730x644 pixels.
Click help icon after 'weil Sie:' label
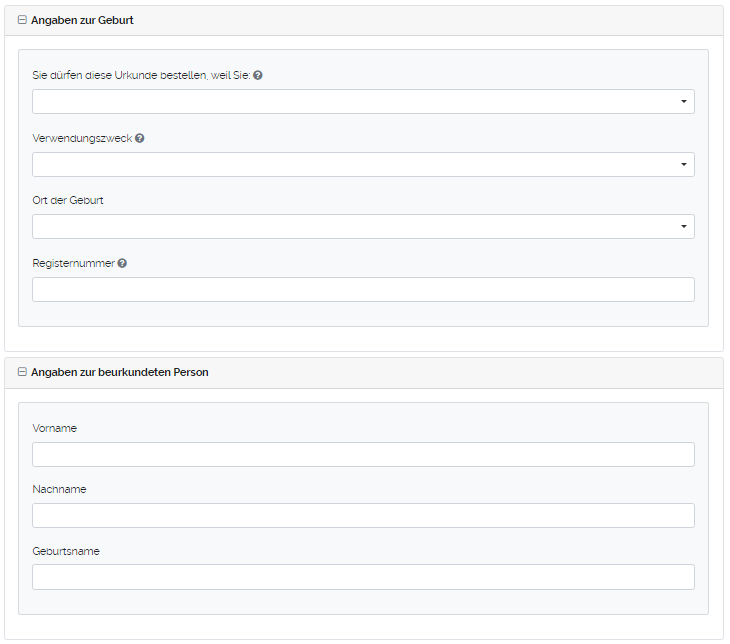pos(258,76)
